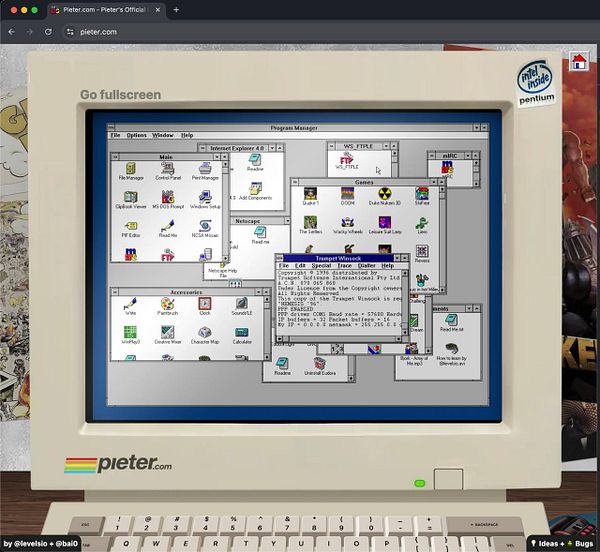Launch WinPlay3 in Accessories

coord(130,335)
